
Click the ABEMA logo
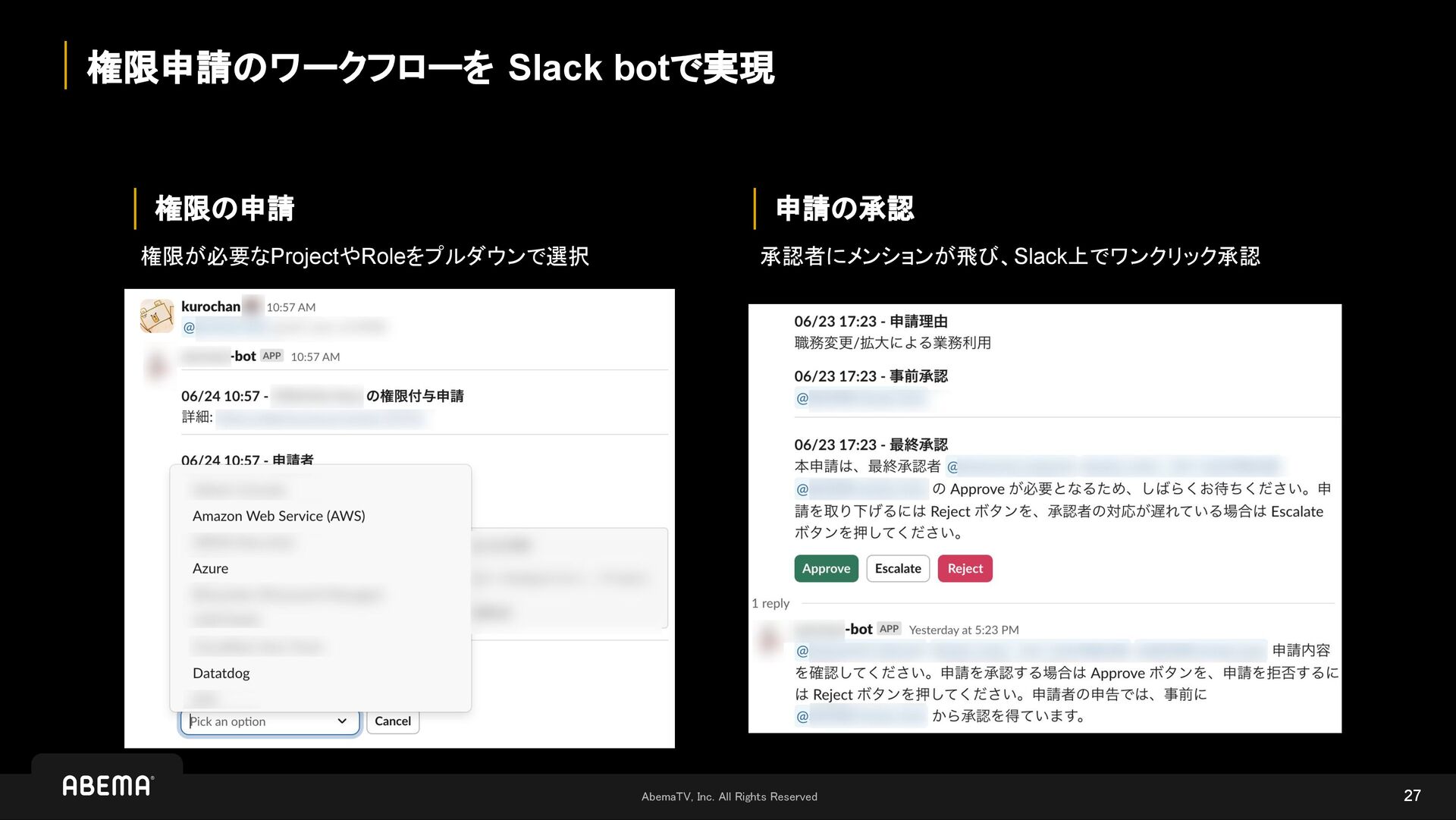[x=108, y=786]
